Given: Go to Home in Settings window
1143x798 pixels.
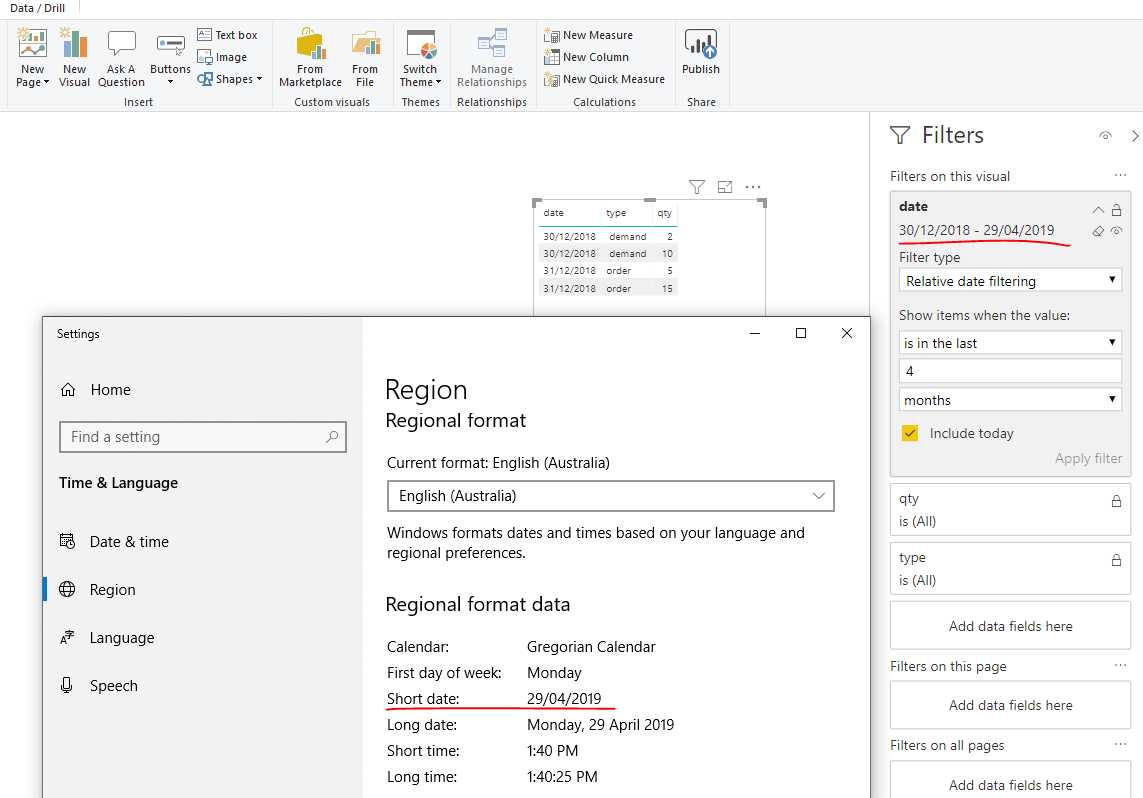Looking at the screenshot, I should pyautogui.click(x=96, y=389).
